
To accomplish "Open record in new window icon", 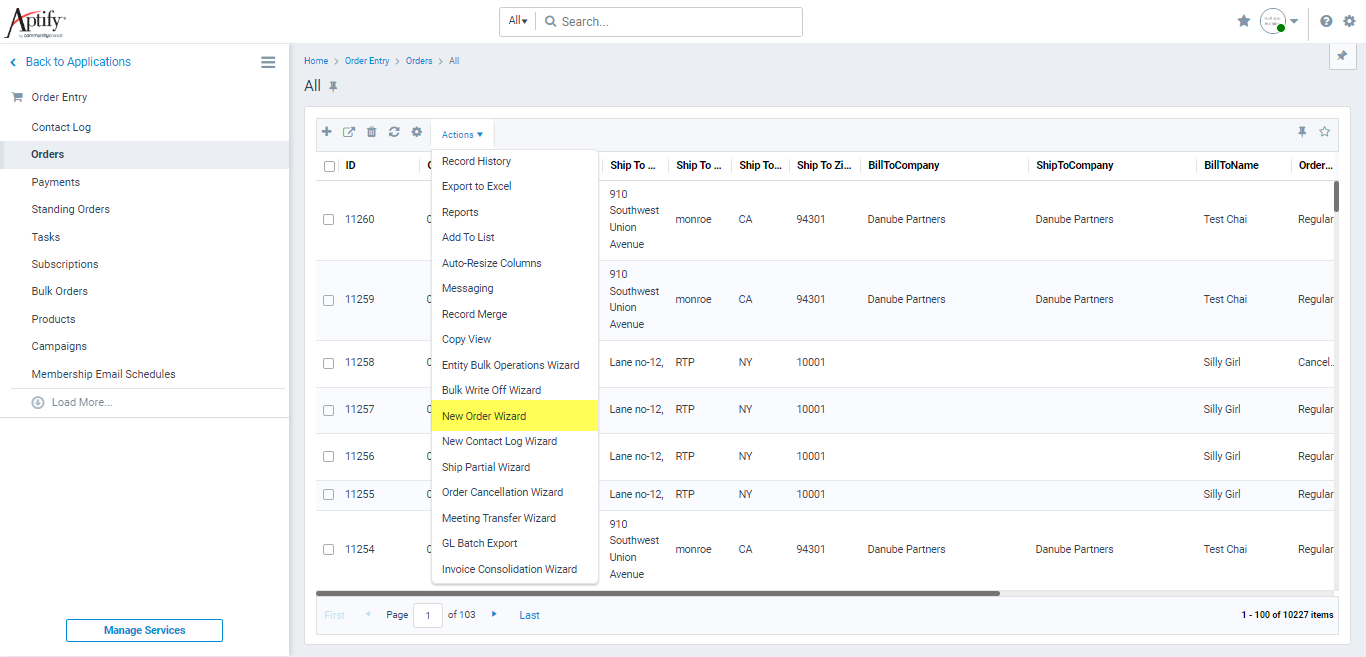I will (x=349, y=132).
